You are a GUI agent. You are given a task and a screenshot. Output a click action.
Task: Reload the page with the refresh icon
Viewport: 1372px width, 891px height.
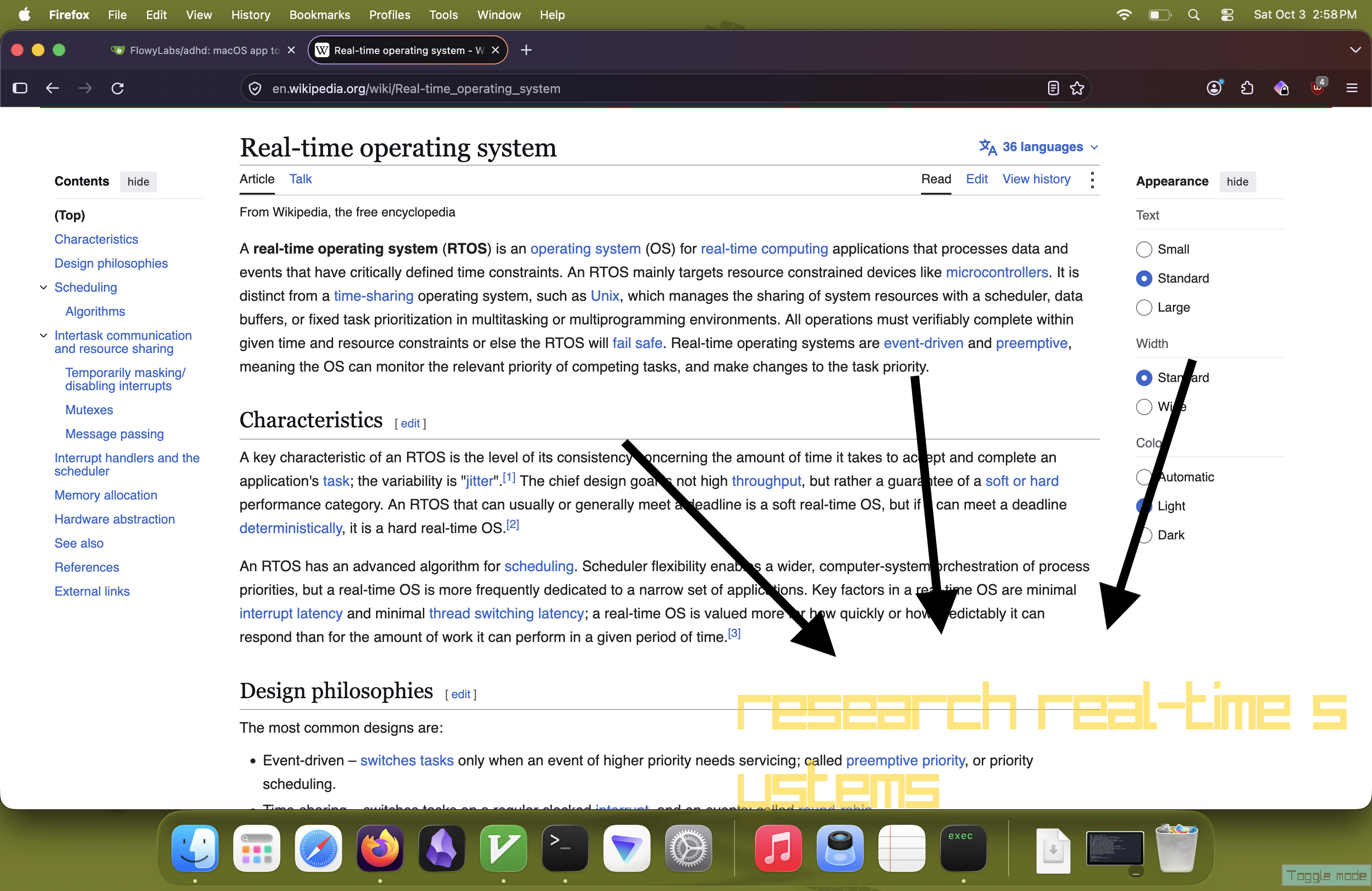[x=118, y=88]
